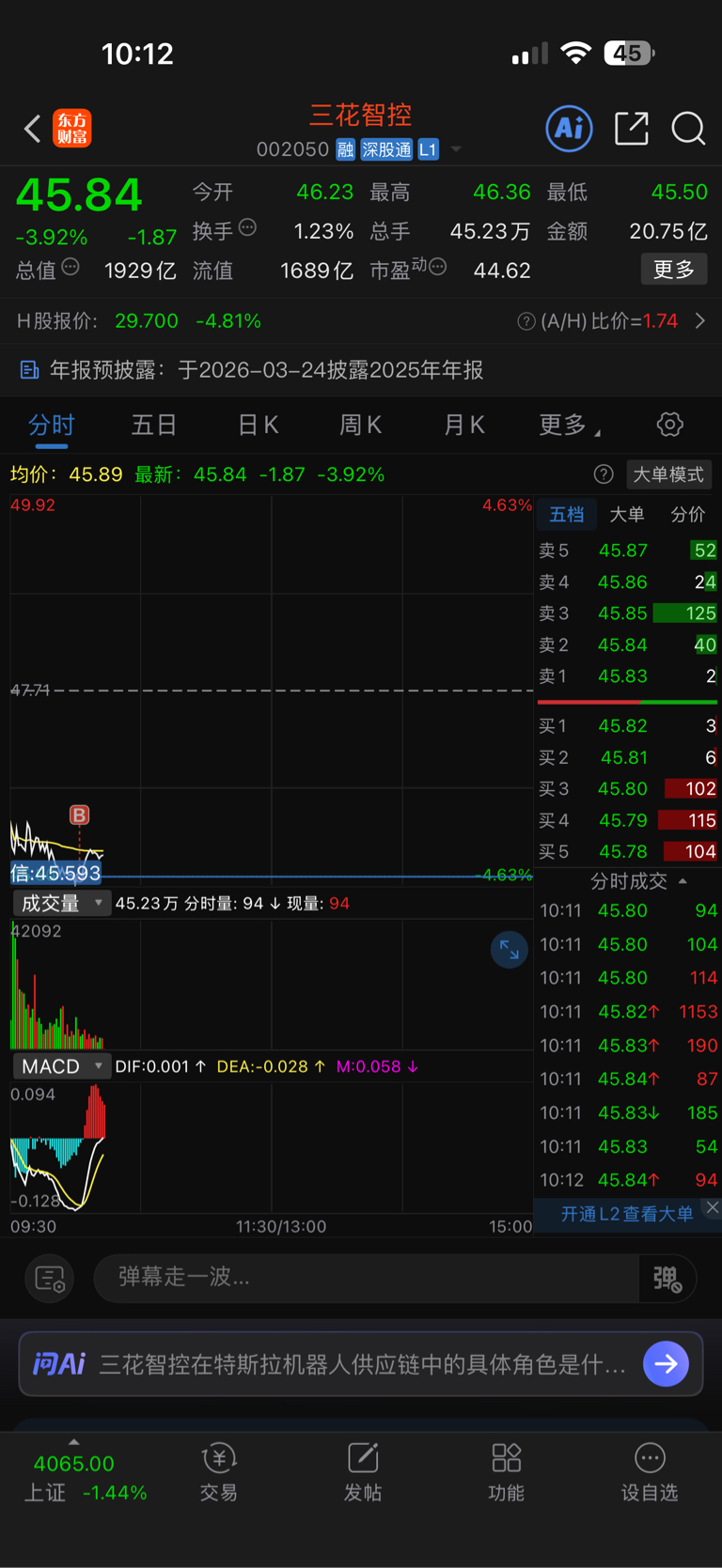Tap the 10:12 45.84 trade row

[628, 1180]
